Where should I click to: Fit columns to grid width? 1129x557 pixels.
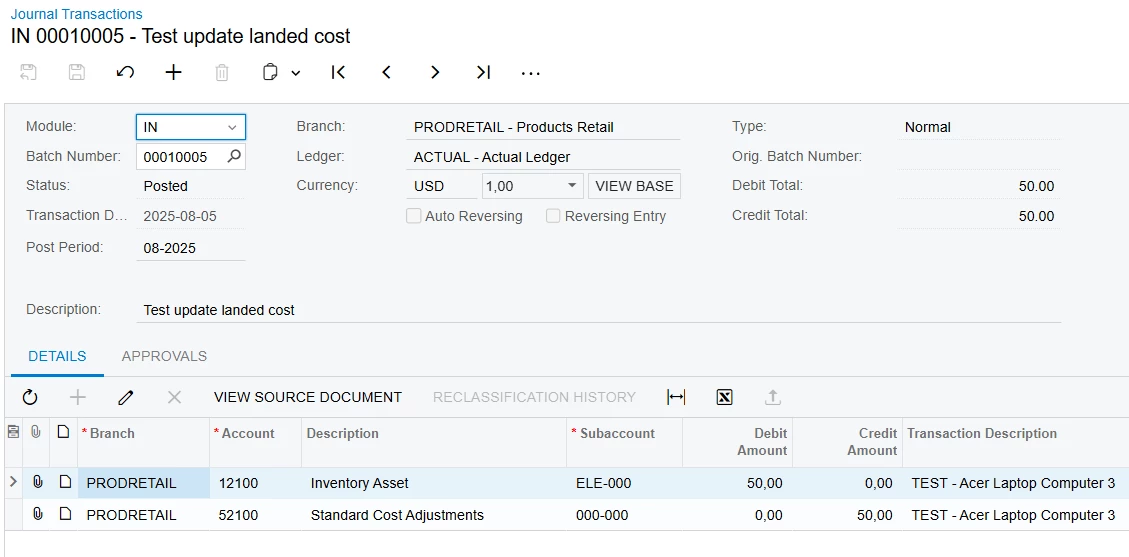[x=676, y=397]
